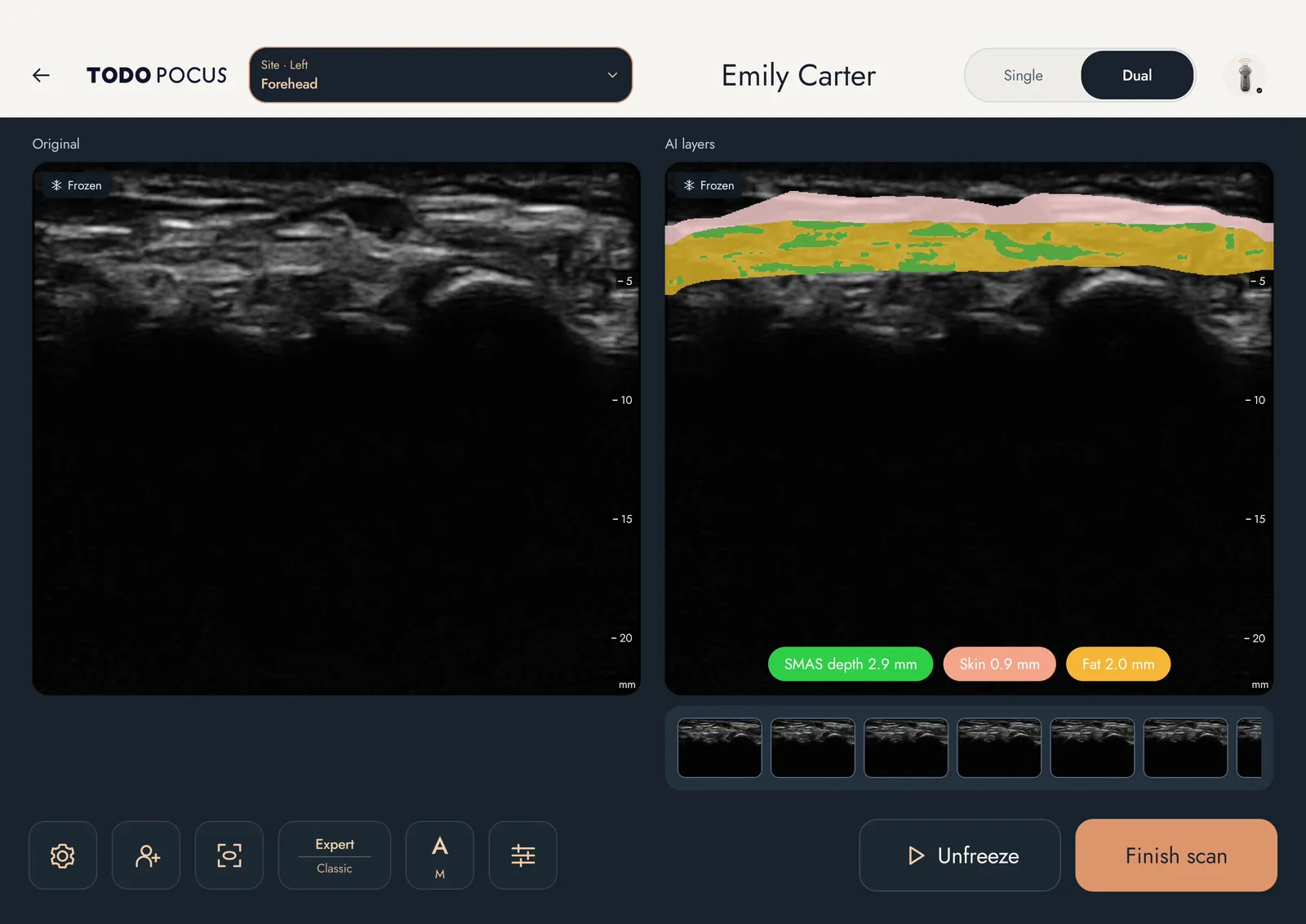
Task: Click the Finish scan button
Action: coord(1176,855)
